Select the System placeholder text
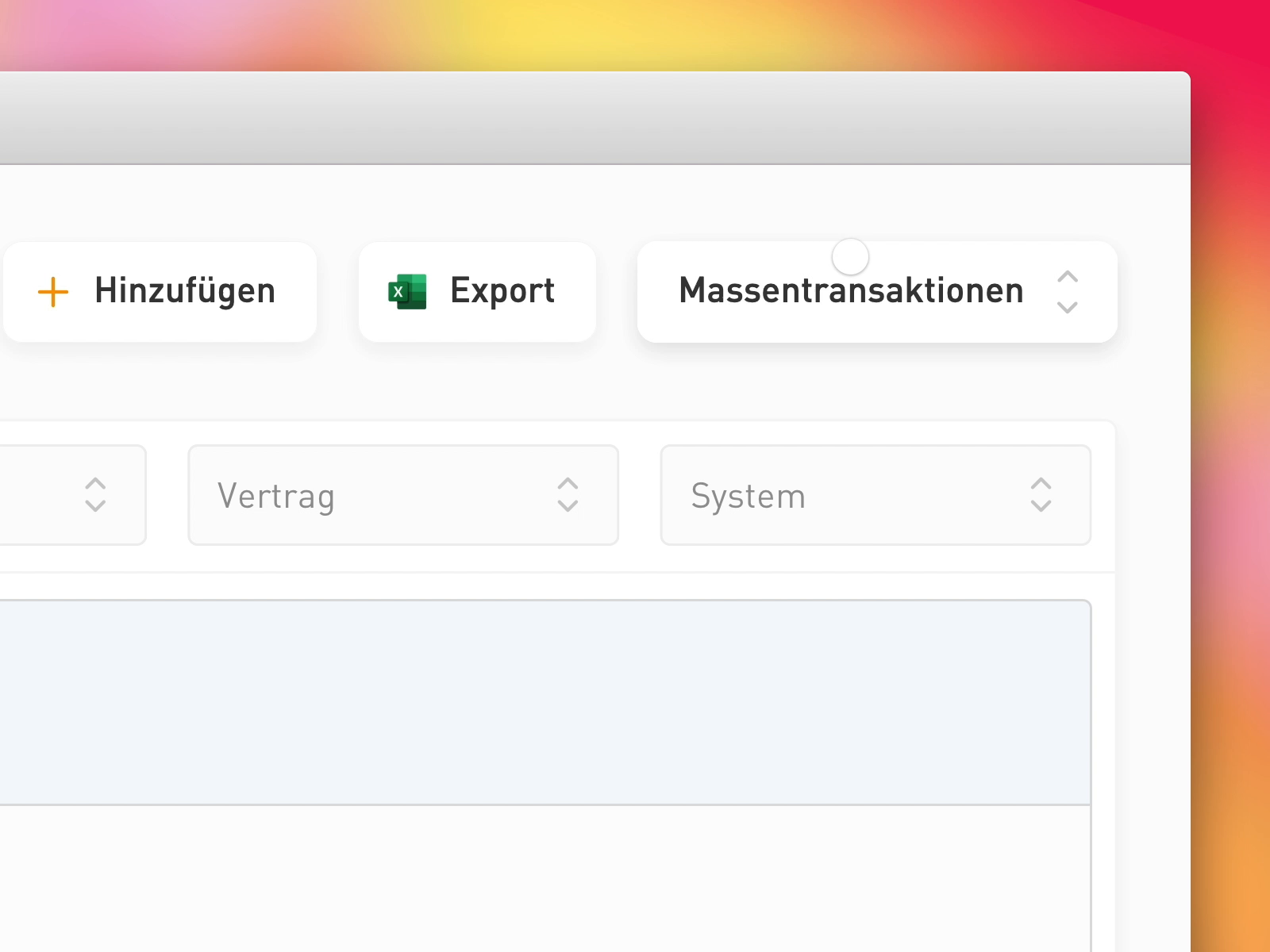The height and width of the screenshot is (952, 1270). click(x=748, y=497)
